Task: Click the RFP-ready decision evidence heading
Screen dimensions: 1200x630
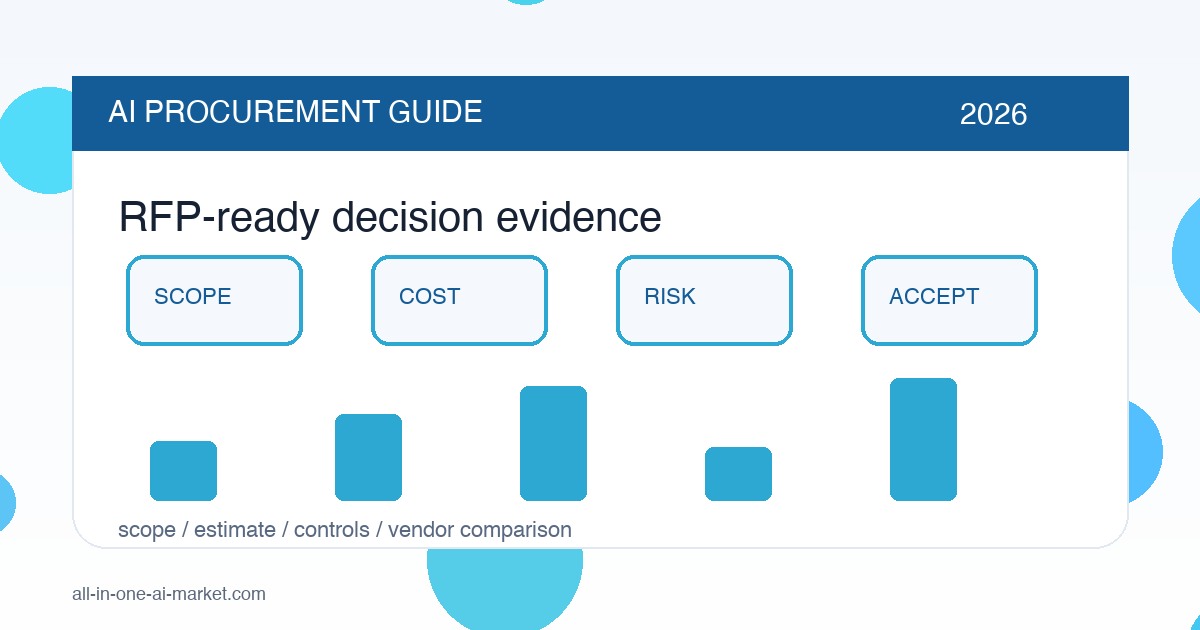Action: 390,217
